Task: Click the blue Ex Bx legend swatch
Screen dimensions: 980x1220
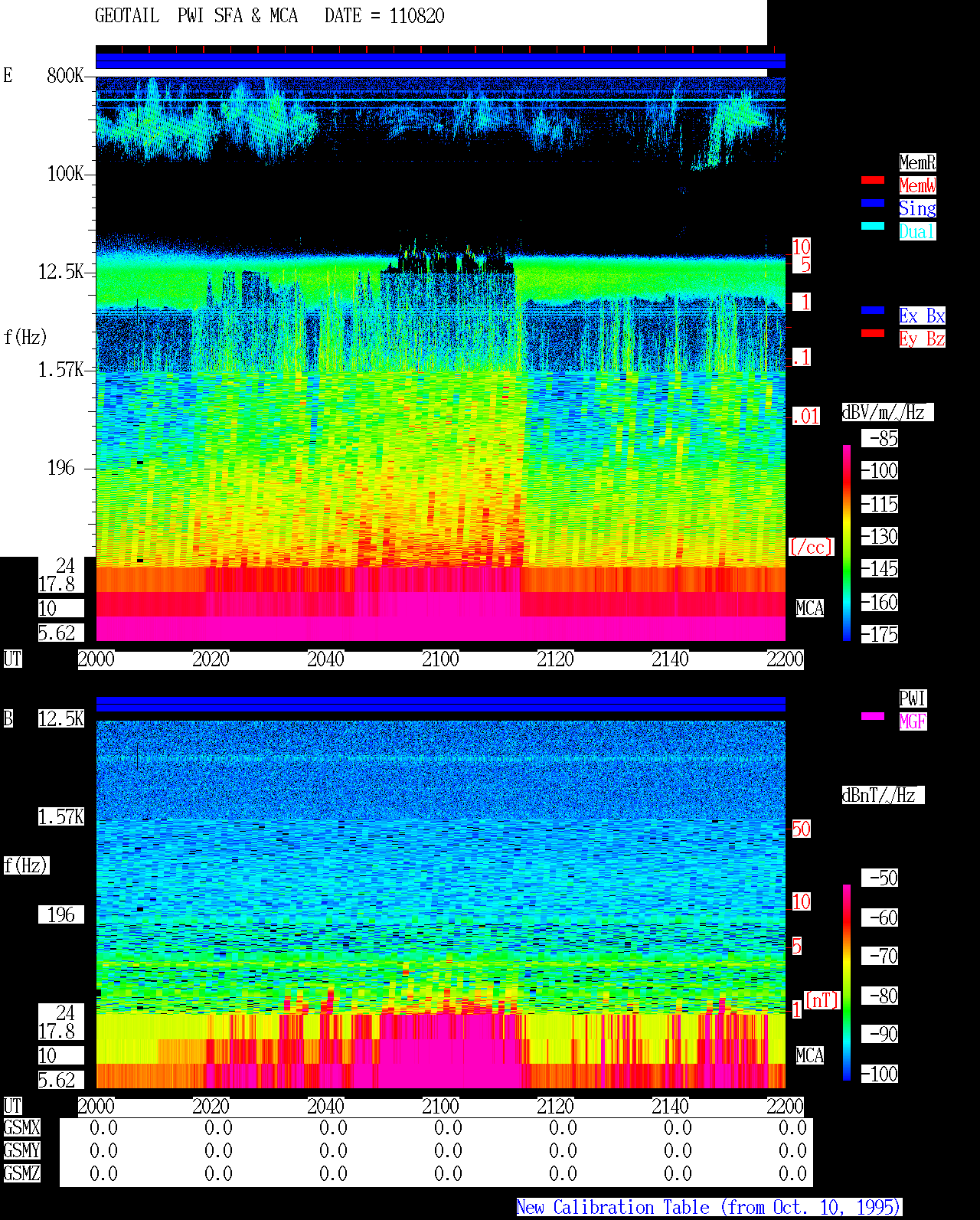Action: click(x=873, y=310)
